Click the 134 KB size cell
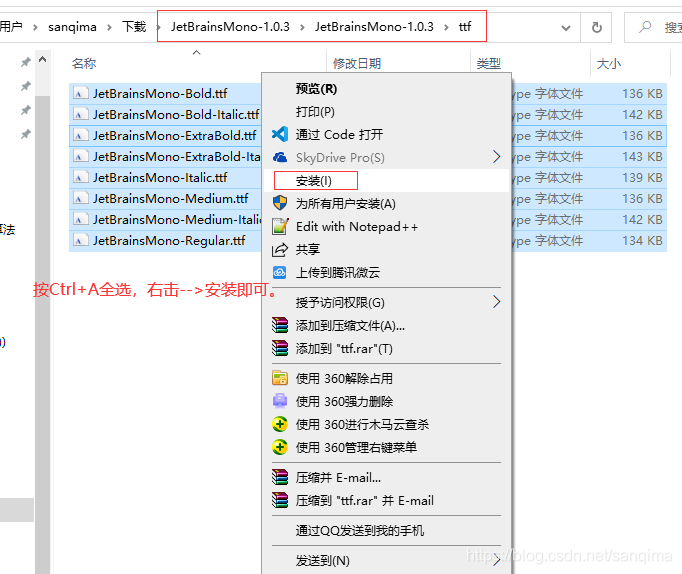Screen dimensions: 682x574 coord(642,240)
